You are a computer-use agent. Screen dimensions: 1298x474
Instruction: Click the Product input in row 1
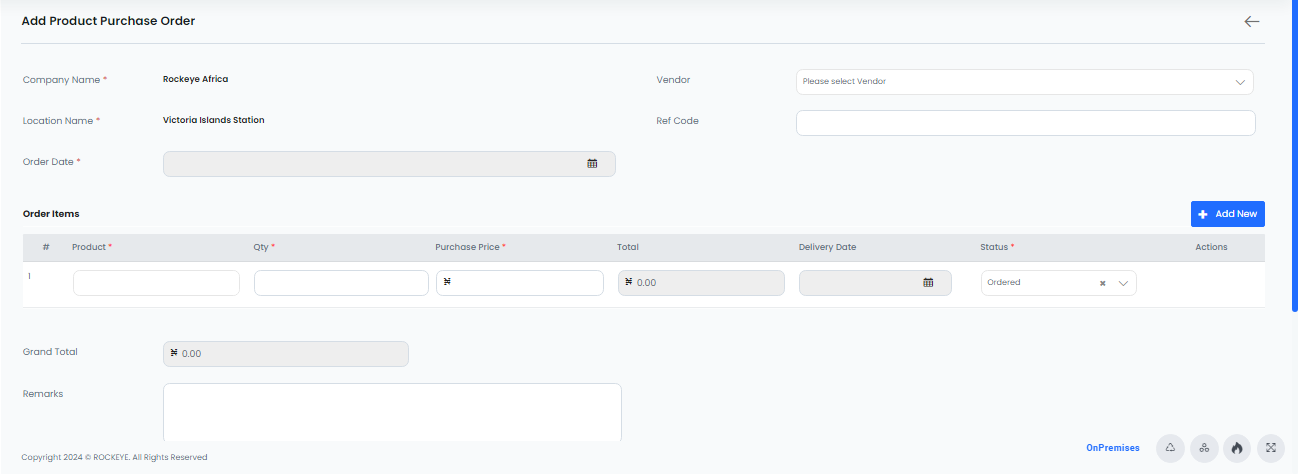[x=156, y=283]
